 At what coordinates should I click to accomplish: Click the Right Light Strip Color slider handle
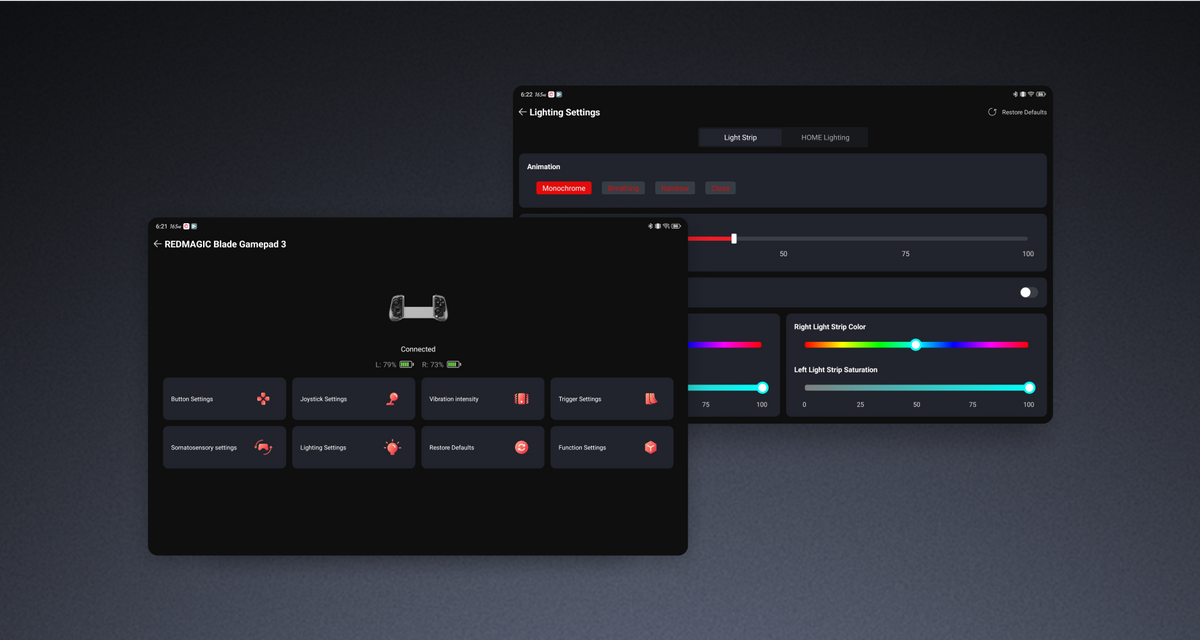click(915, 345)
